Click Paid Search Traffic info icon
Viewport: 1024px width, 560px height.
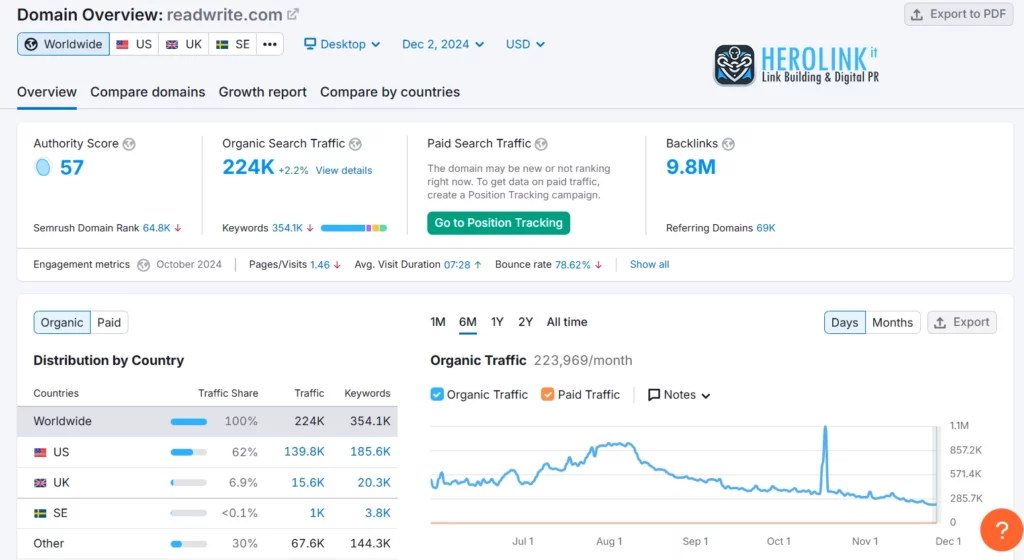(x=541, y=144)
